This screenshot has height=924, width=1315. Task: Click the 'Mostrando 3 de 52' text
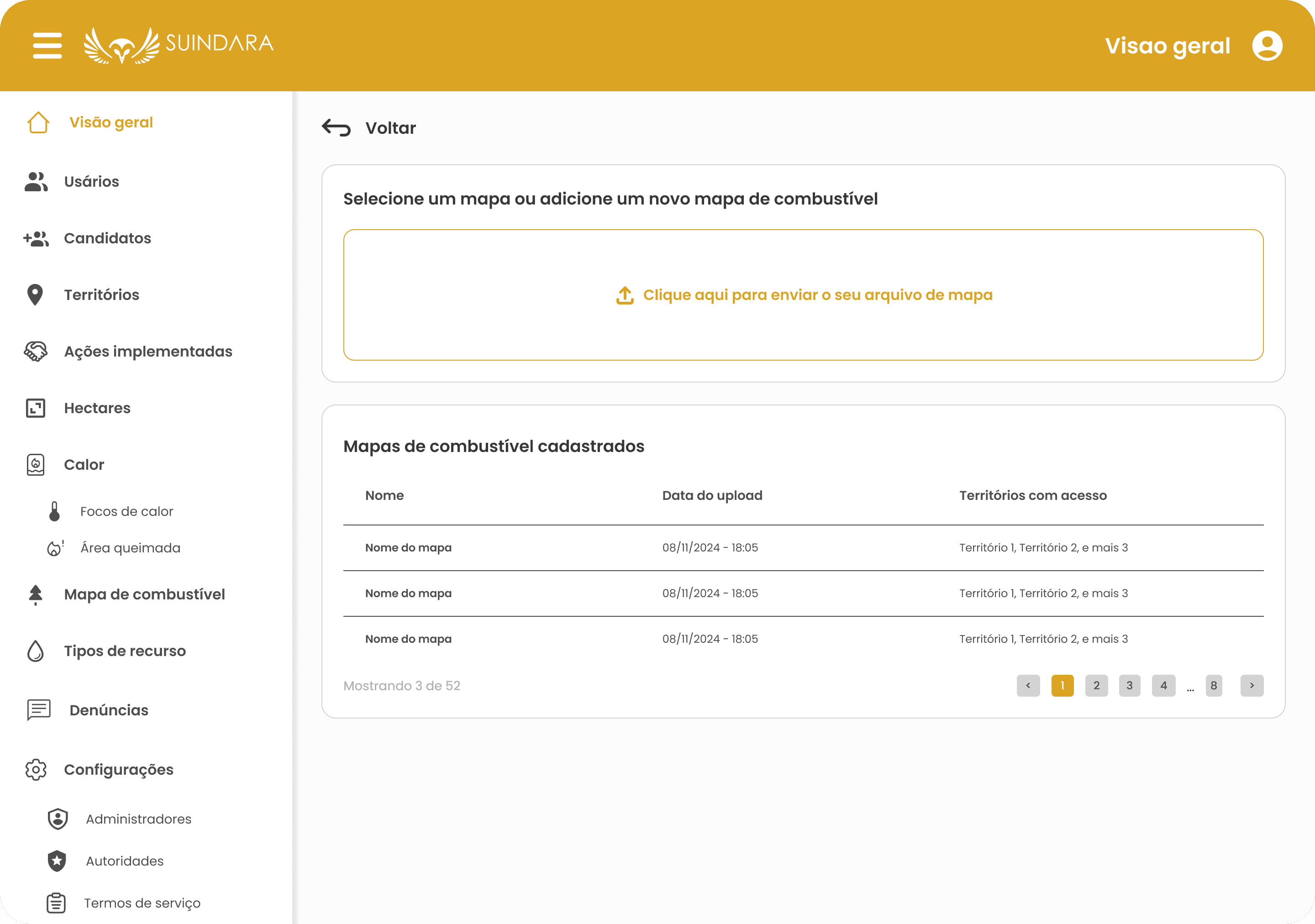(401, 686)
